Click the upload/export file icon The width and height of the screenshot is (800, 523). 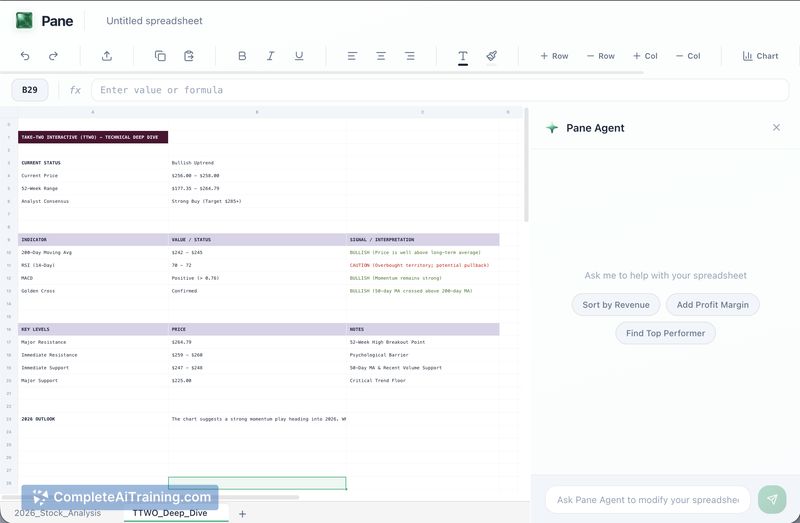pos(107,56)
